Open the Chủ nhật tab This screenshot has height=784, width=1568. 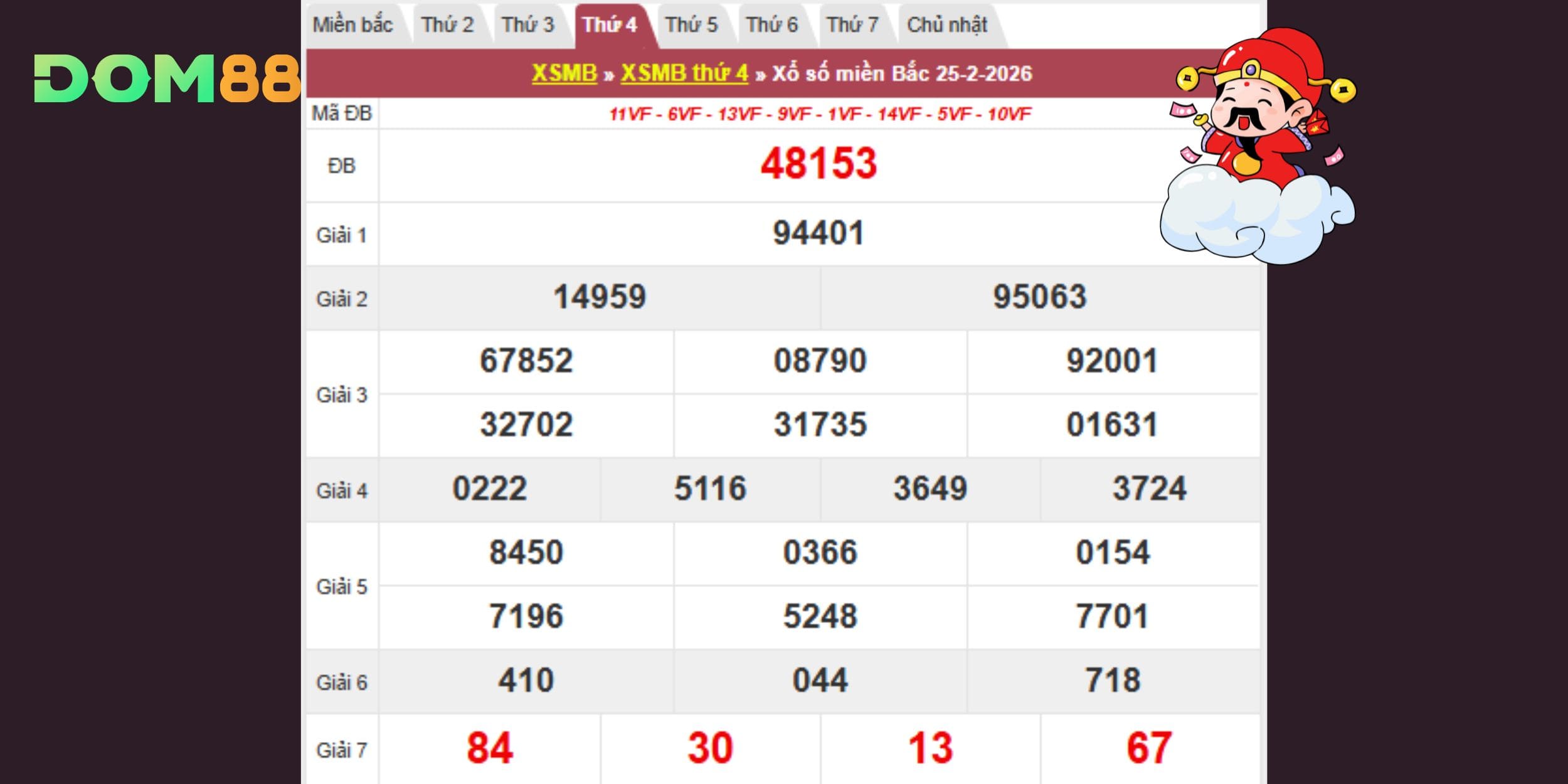point(947,25)
